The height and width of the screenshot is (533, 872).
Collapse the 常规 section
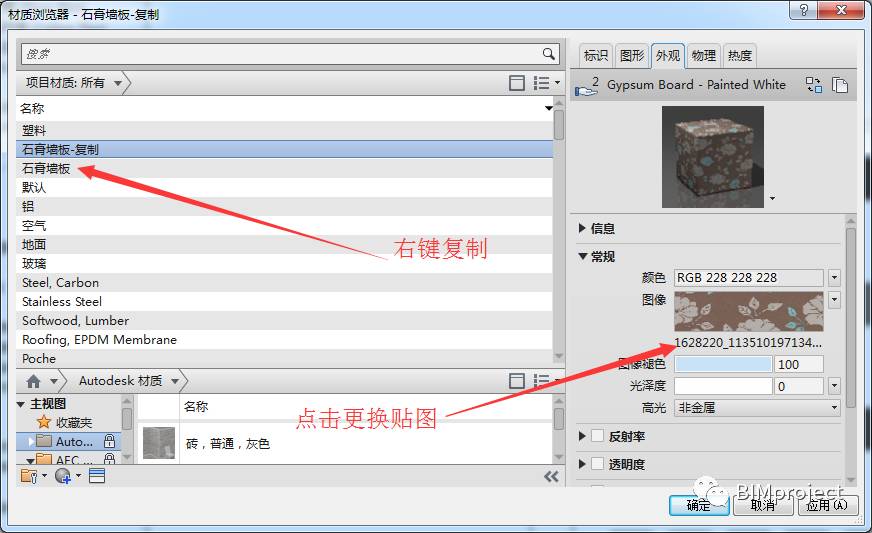(582, 256)
